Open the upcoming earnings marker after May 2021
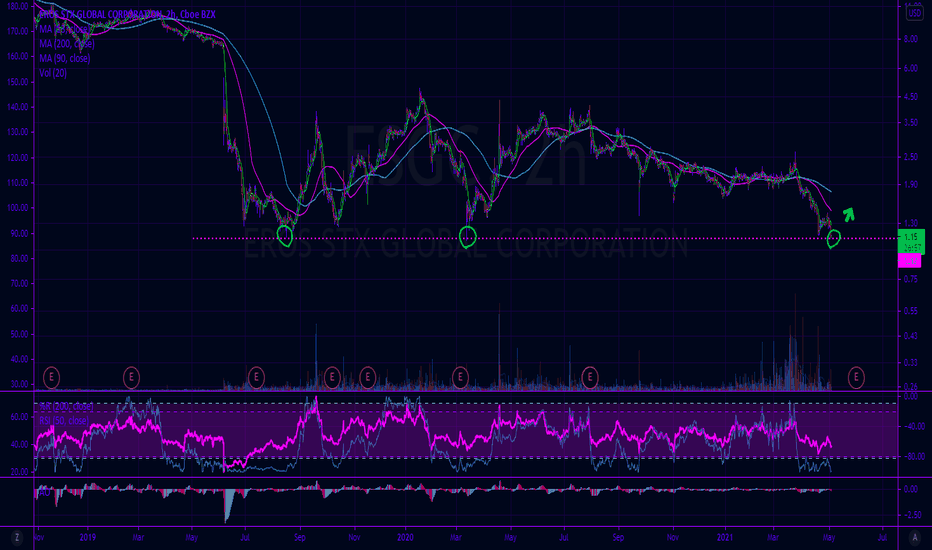Image resolution: width=932 pixels, height=550 pixels. click(x=856, y=377)
